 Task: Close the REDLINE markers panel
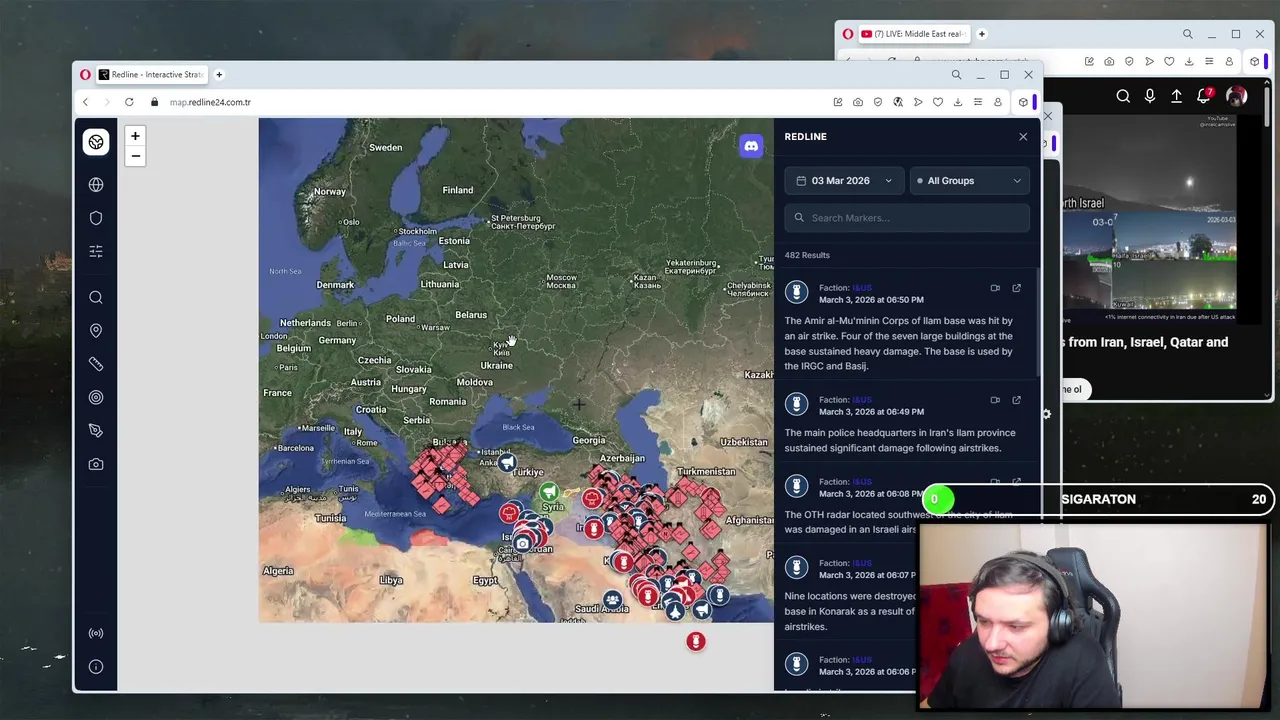pyautogui.click(x=1023, y=137)
